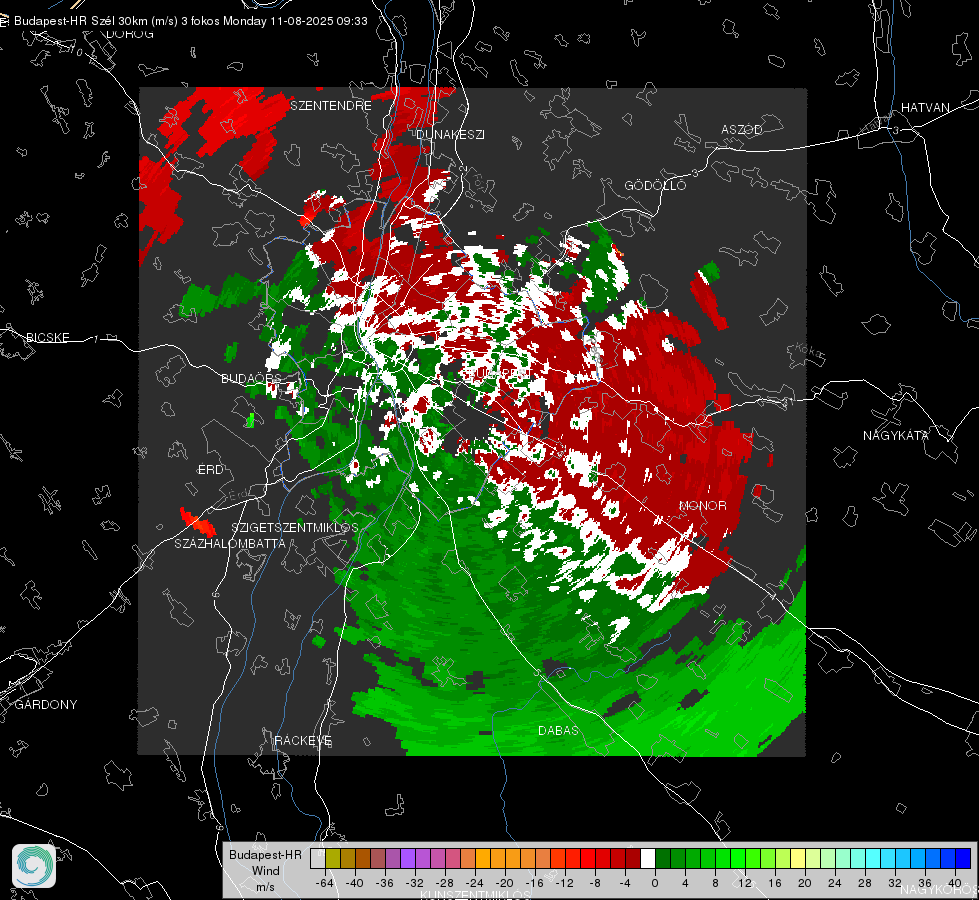Click the ÉRD city label
979x900 pixels.
coord(210,470)
